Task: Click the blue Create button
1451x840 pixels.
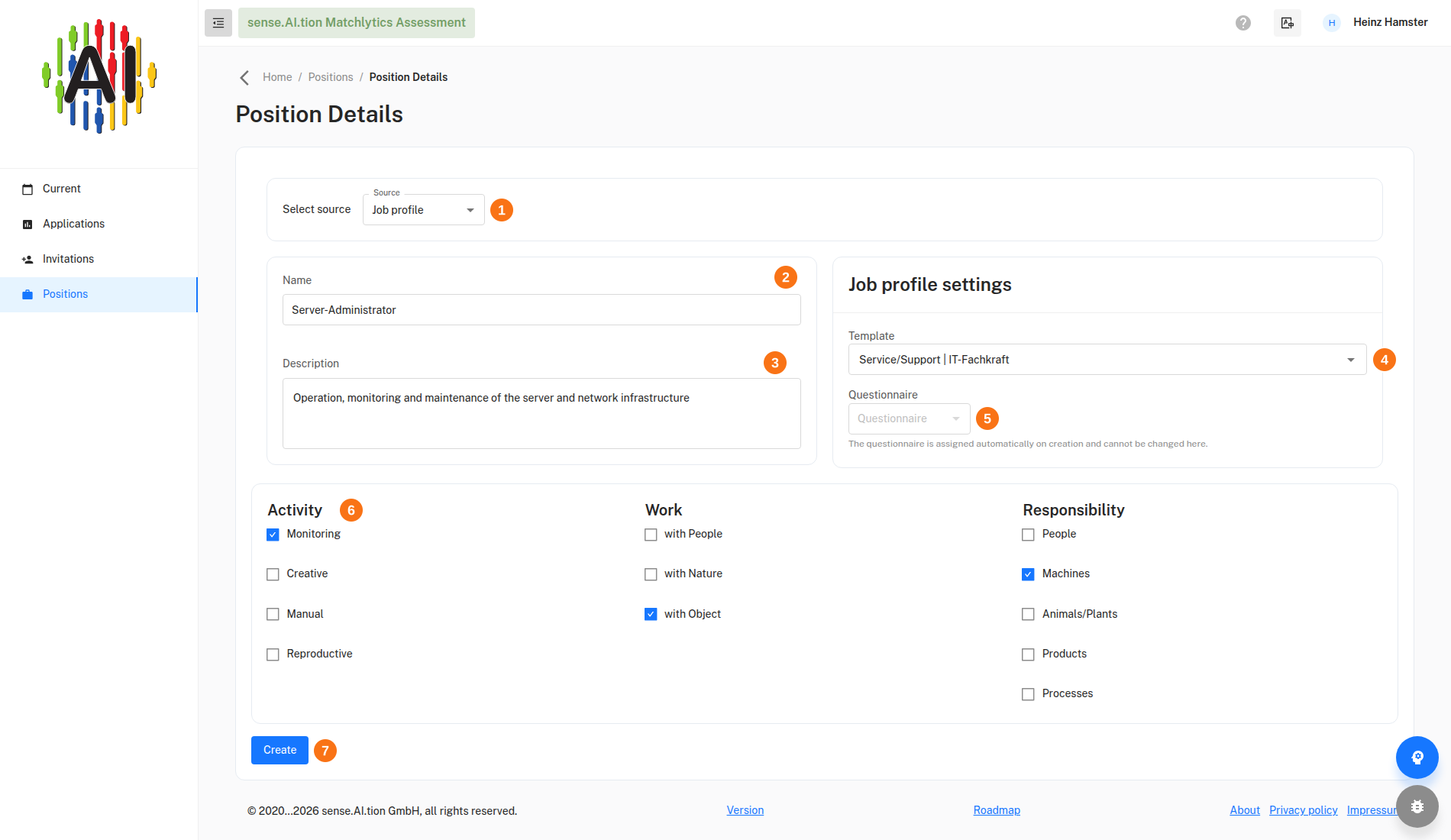Action: click(280, 750)
